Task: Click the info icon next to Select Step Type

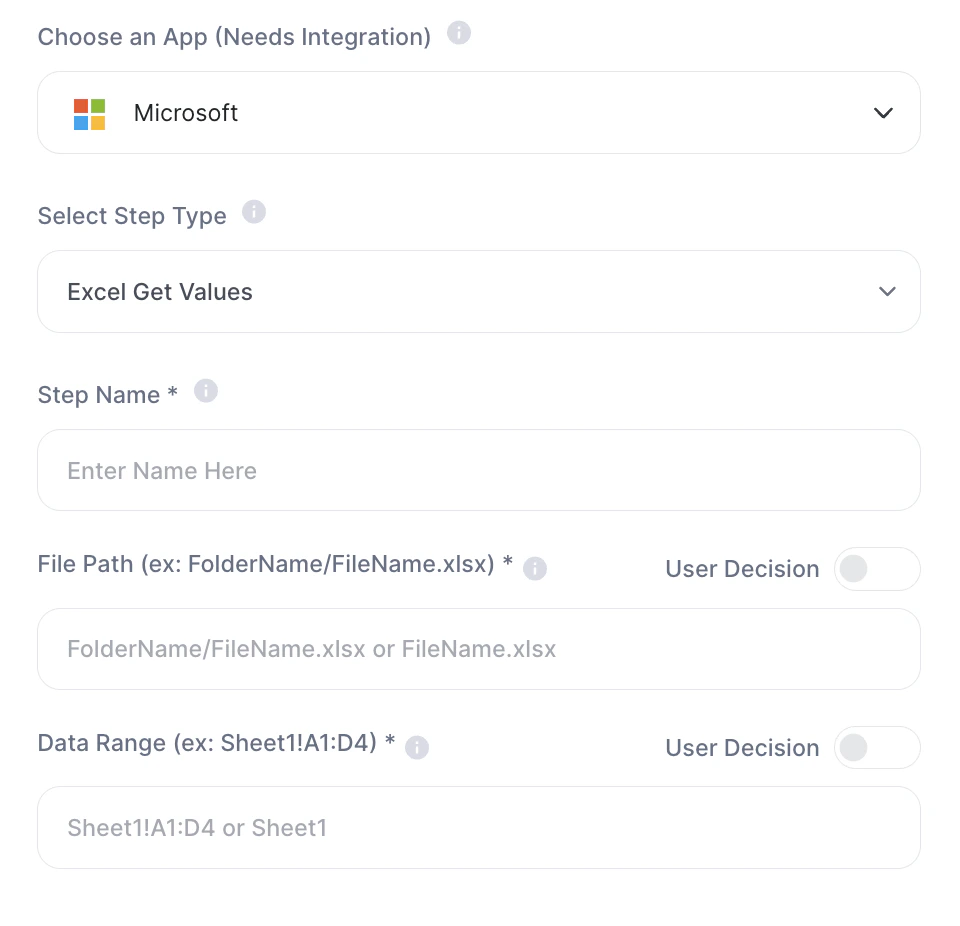Action: pyautogui.click(x=254, y=213)
